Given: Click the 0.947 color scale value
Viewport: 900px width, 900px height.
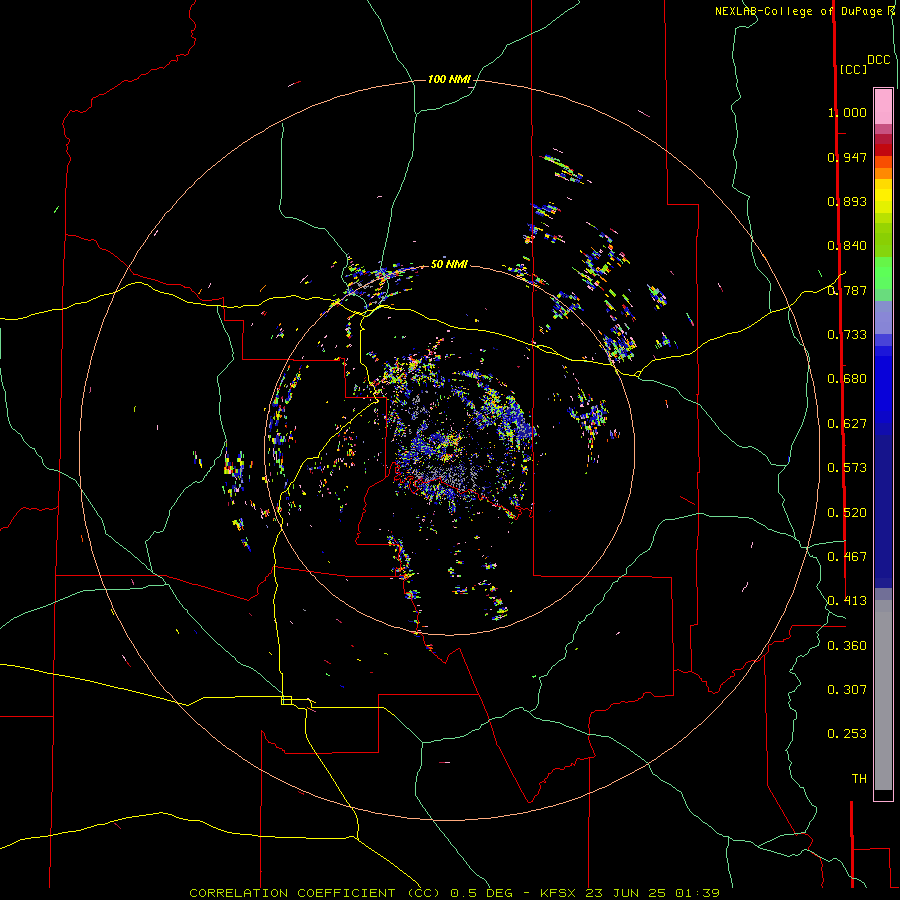Looking at the screenshot, I should tap(847, 157).
